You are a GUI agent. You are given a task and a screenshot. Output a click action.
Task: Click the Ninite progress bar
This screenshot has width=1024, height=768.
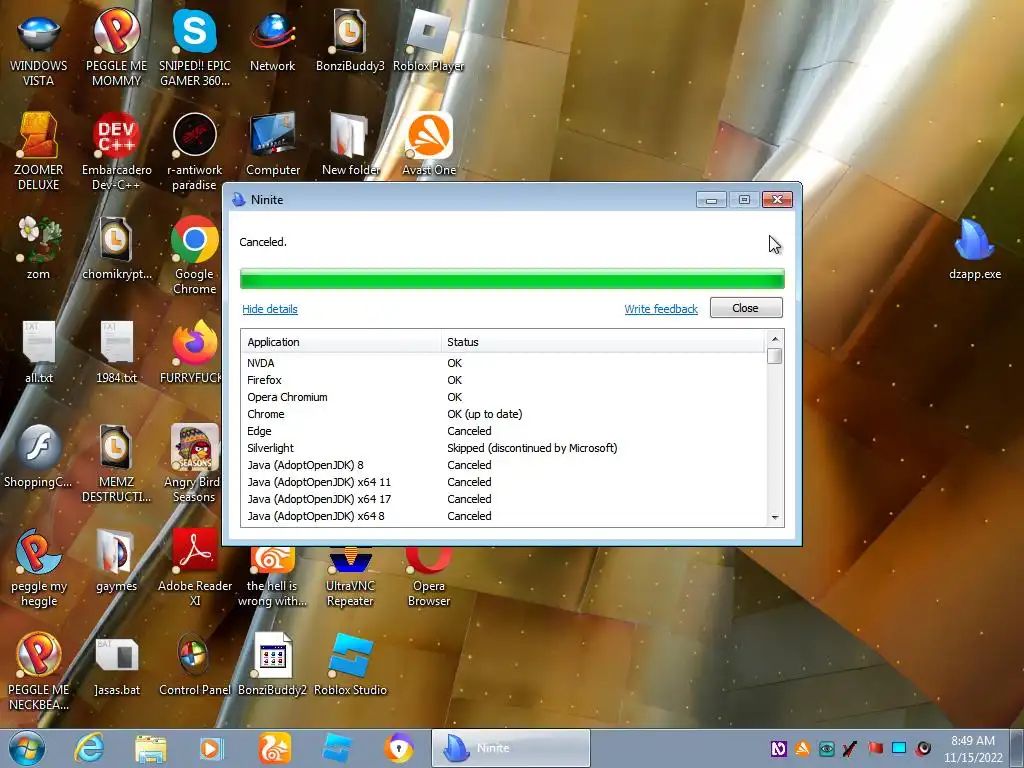point(512,279)
